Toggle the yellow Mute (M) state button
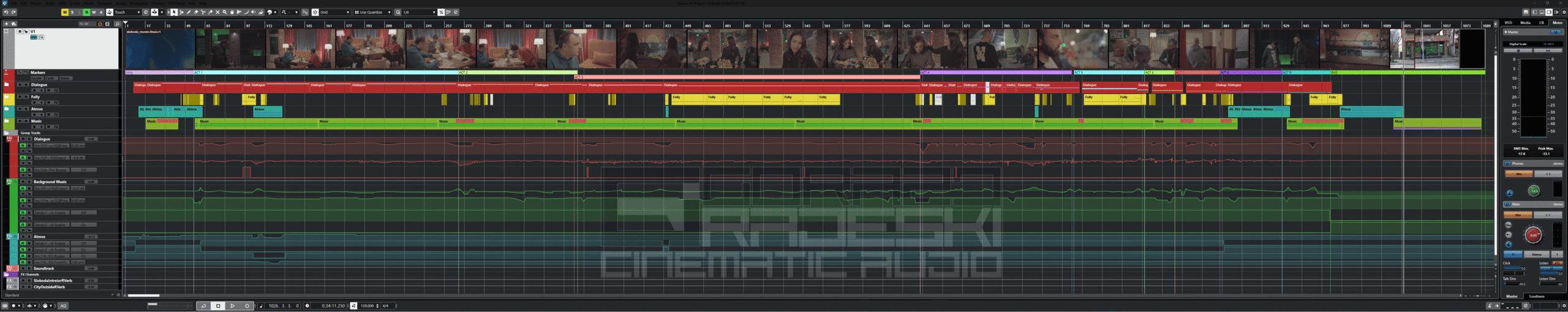 pos(65,12)
